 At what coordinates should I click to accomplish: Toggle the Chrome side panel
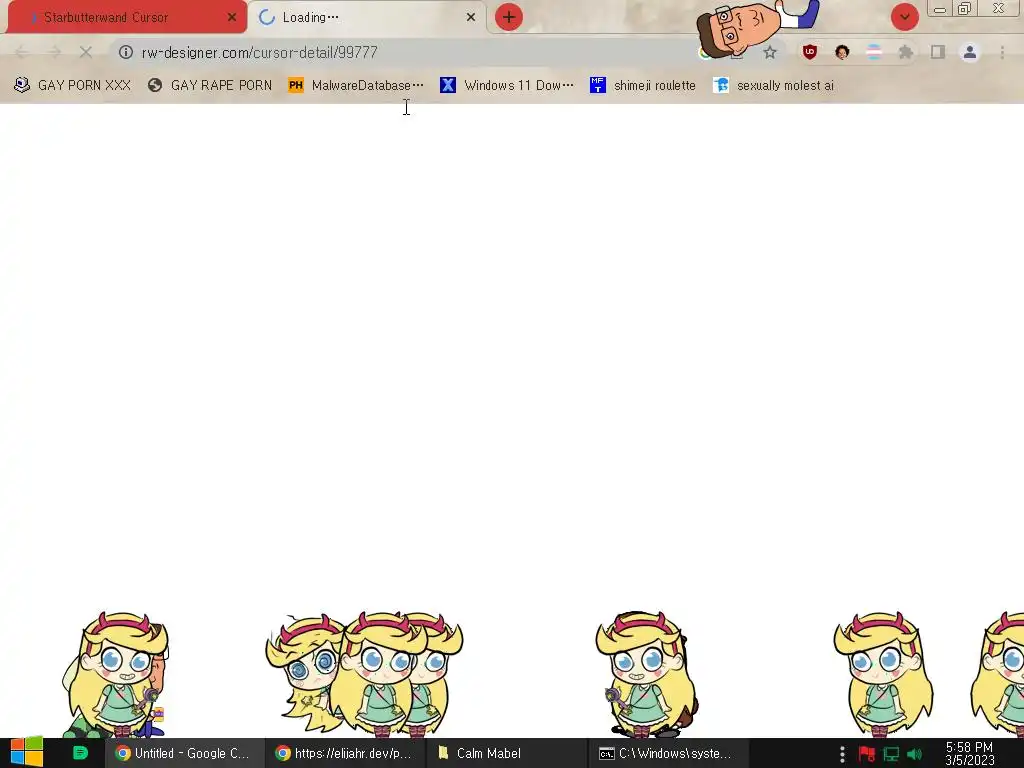pyautogui.click(x=938, y=52)
